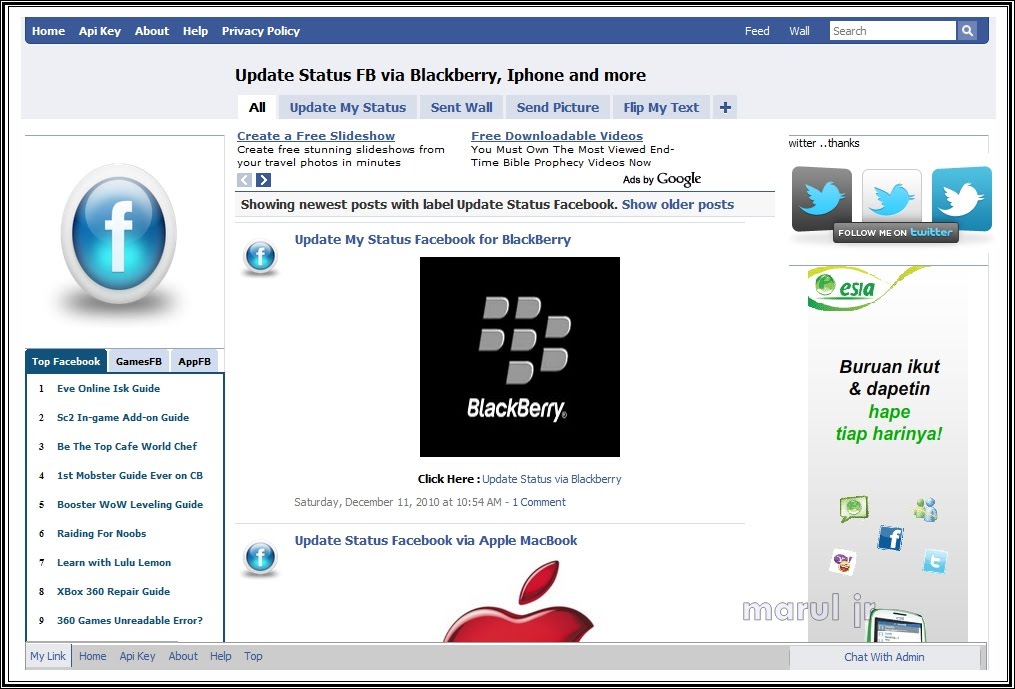Click the previous ad arrow

pos(245,180)
